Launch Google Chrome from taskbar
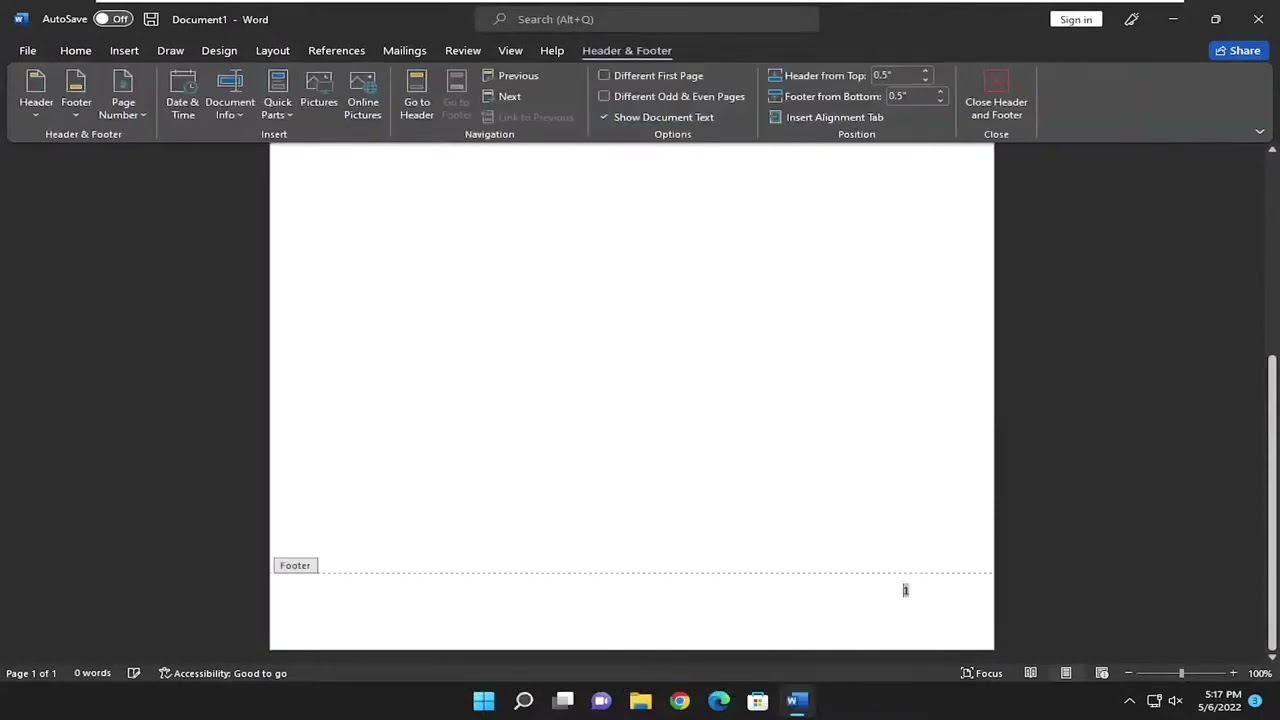1280x720 pixels. point(680,701)
